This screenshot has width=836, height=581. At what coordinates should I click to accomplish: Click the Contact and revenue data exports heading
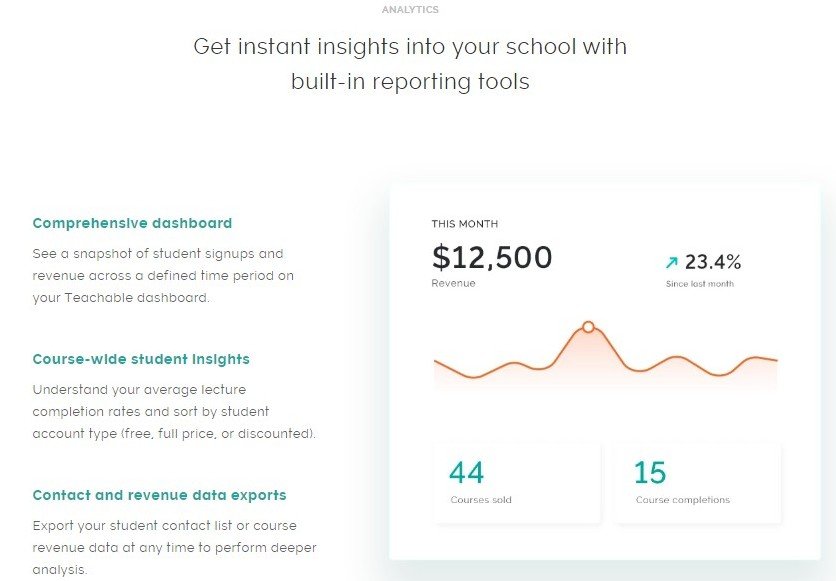[x=159, y=495]
